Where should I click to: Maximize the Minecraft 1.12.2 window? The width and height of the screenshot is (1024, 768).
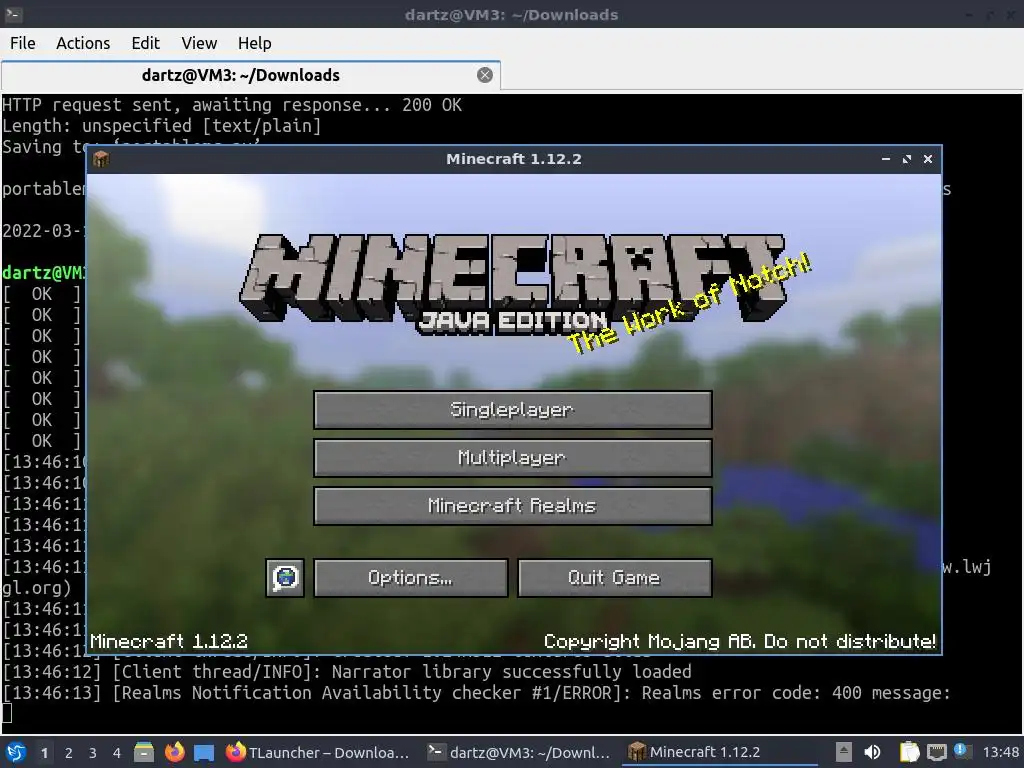(x=906, y=159)
